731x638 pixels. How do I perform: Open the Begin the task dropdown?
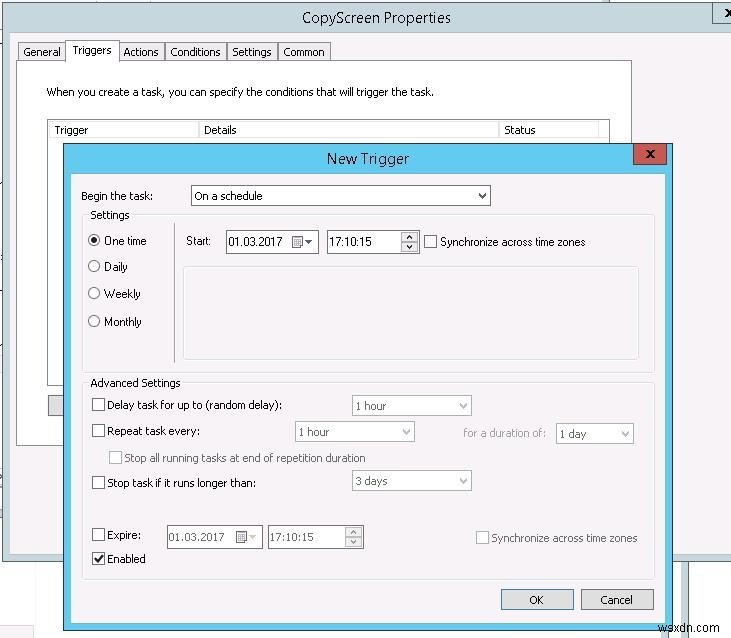pyautogui.click(x=341, y=196)
